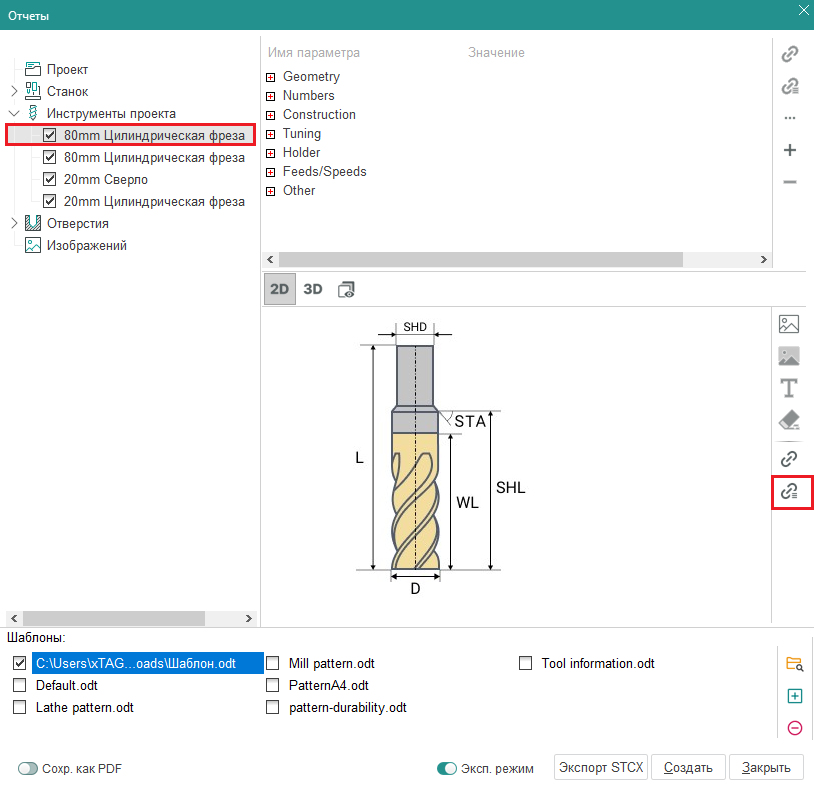Uncheck the 20mm Сверло tool checkbox
Viewport: 814px width, 794px height.
pos(50,179)
